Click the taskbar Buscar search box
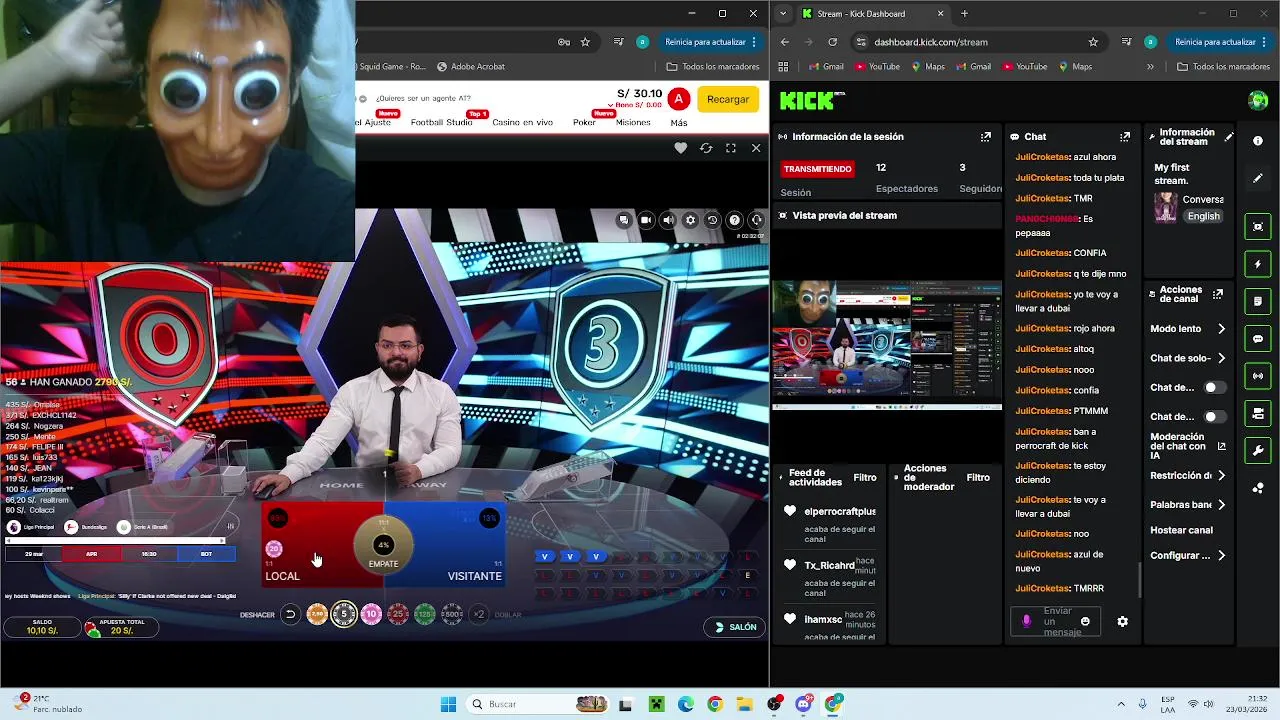Viewport: 1280px width, 720px height. 540,704
